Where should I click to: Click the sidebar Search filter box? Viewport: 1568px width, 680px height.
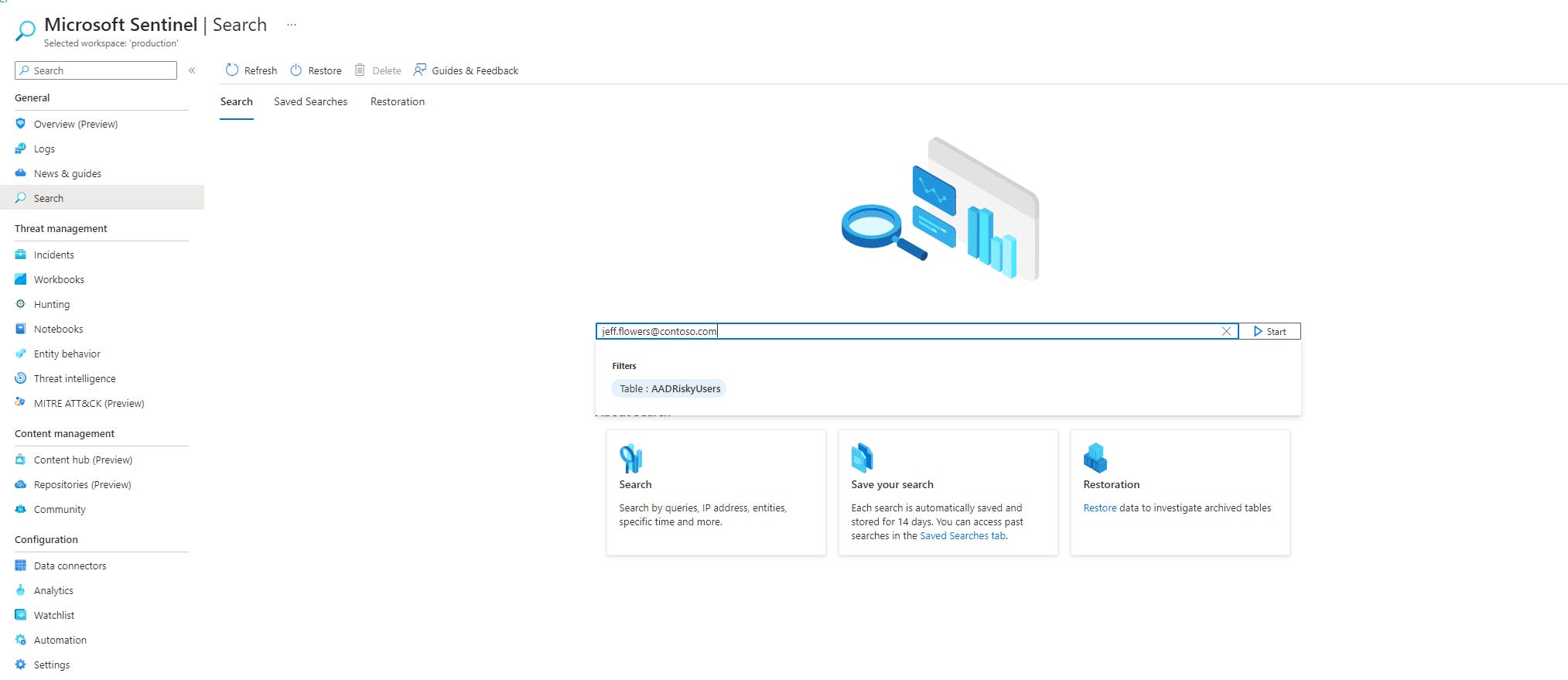coord(96,70)
